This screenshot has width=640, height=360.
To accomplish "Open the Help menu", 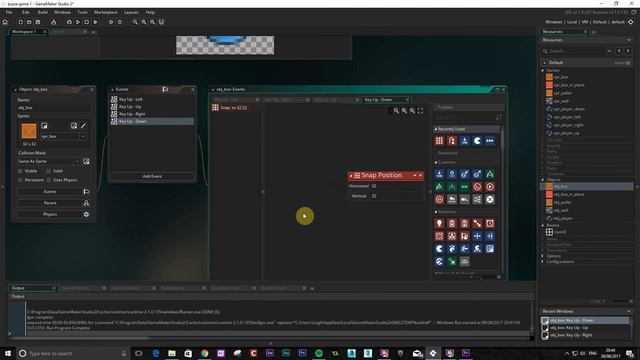I will pyautogui.click(x=150, y=12).
